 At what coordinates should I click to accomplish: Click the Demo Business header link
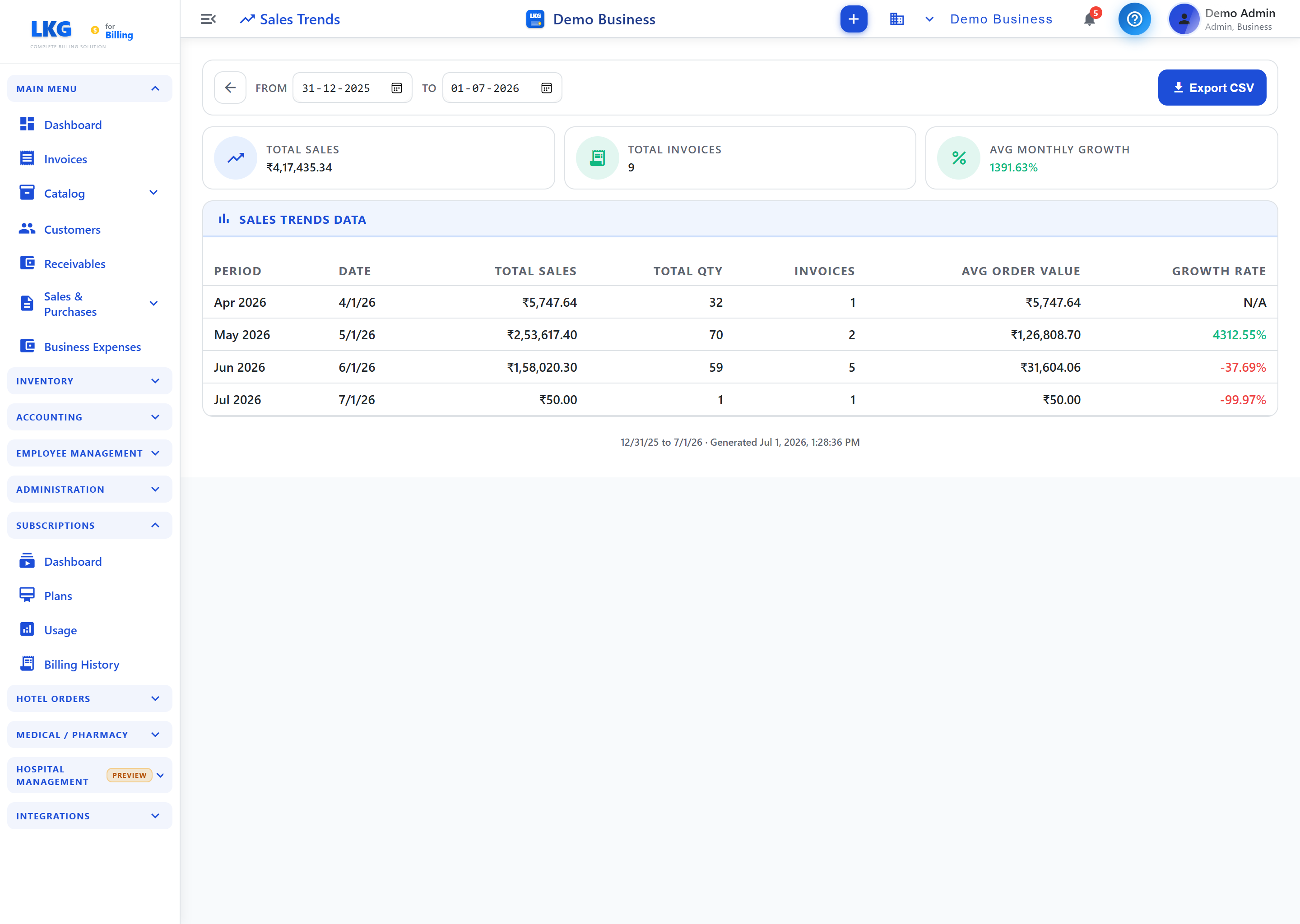(1001, 19)
